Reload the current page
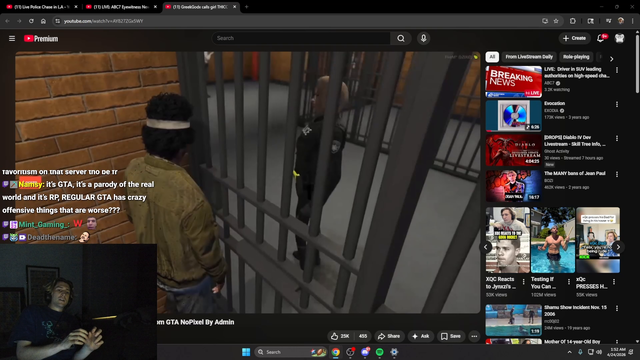The height and width of the screenshot is (360, 640). [x=31, y=21]
